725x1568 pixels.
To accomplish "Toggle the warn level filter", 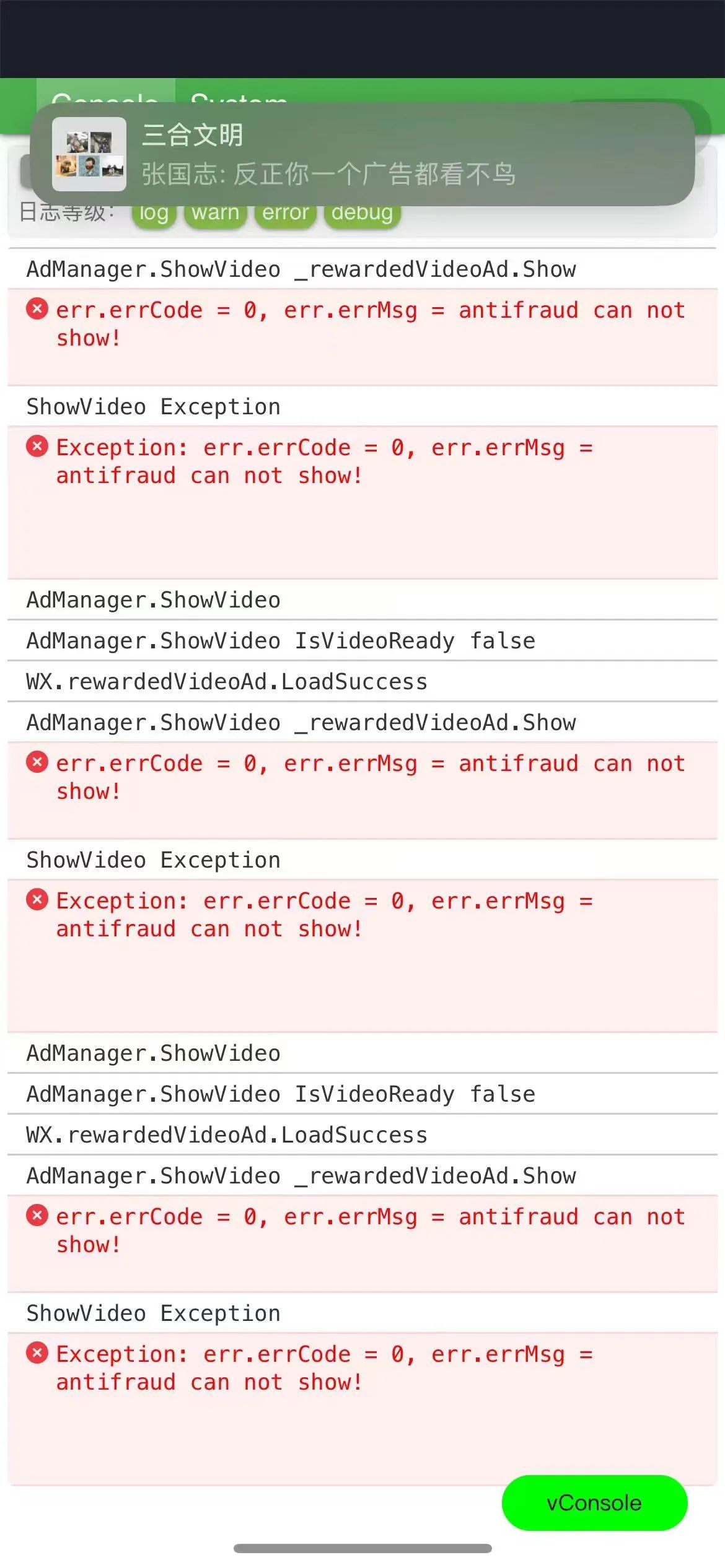I will point(215,214).
